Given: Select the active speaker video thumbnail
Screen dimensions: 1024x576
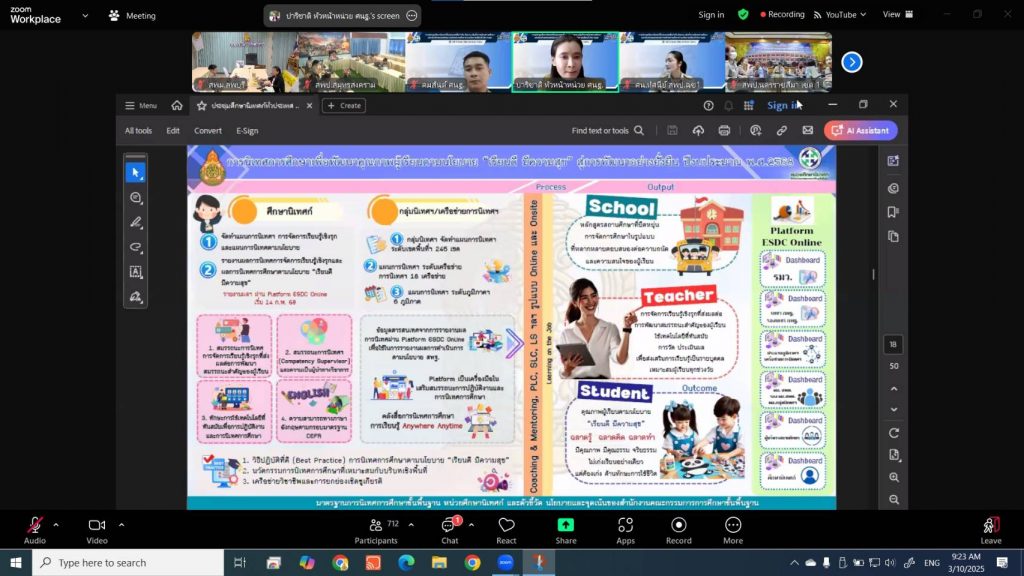Looking at the screenshot, I should click(565, 62).
